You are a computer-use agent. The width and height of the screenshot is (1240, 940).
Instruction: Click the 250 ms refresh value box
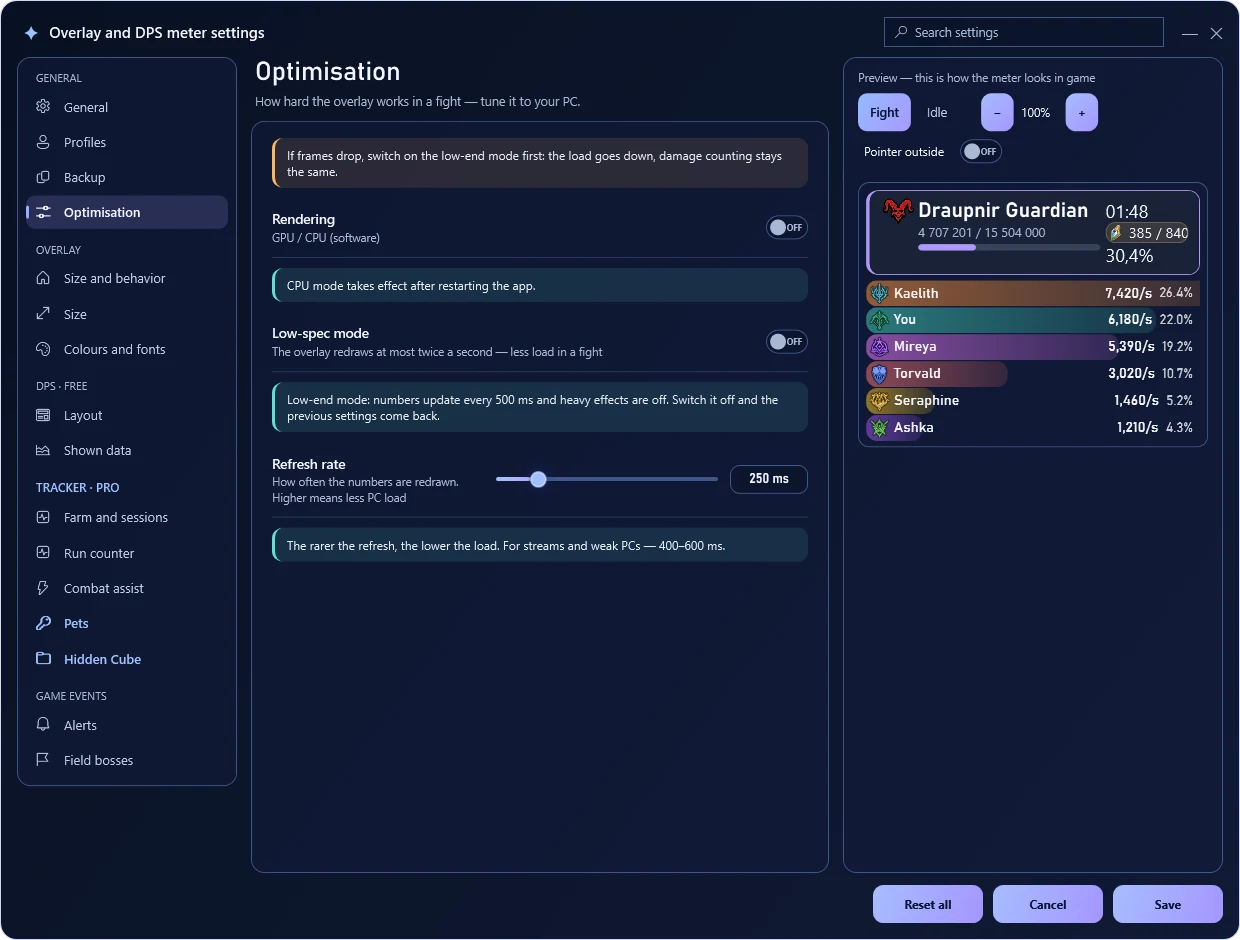(x=768, y=479)
